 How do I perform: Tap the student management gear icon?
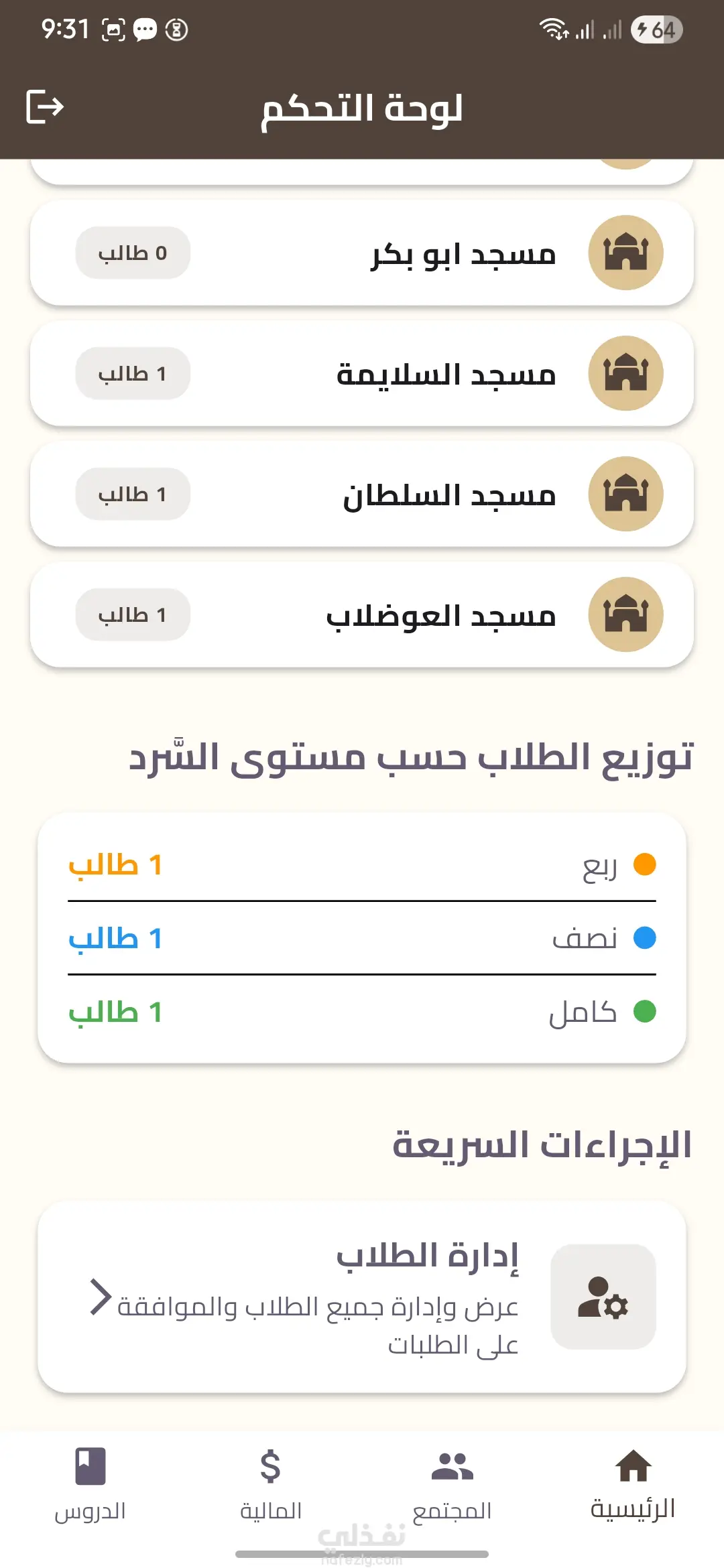(x=603, y=1297)
